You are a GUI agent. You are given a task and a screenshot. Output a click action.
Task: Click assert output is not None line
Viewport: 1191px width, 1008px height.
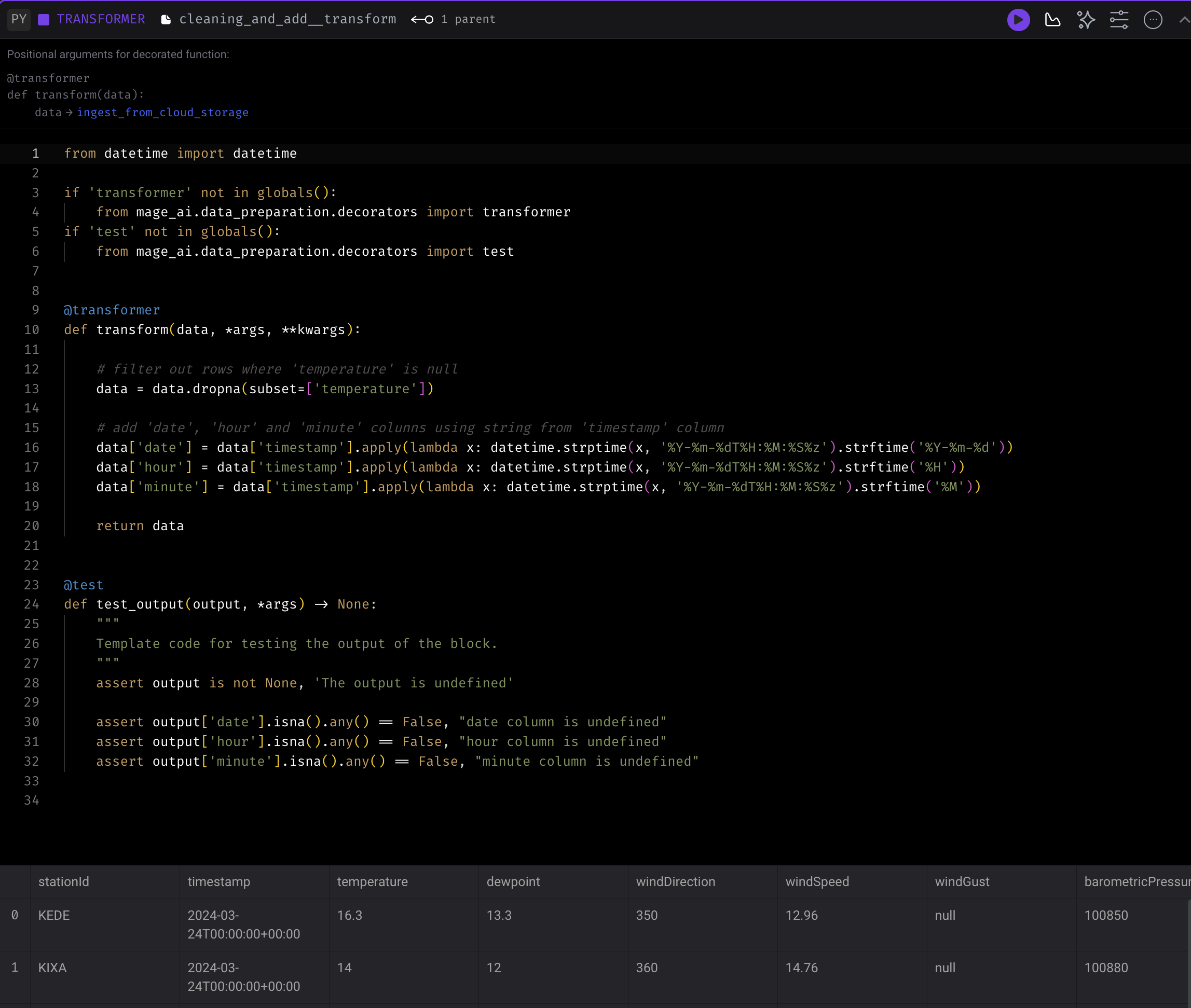(x=305, y=683)
